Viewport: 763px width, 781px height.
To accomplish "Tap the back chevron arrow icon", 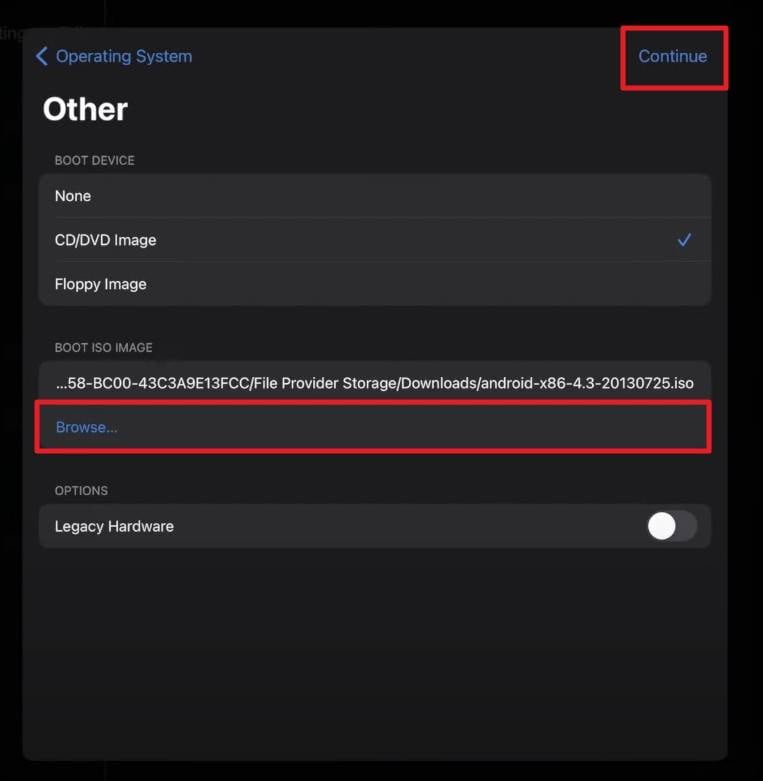I will coord(41,56).
